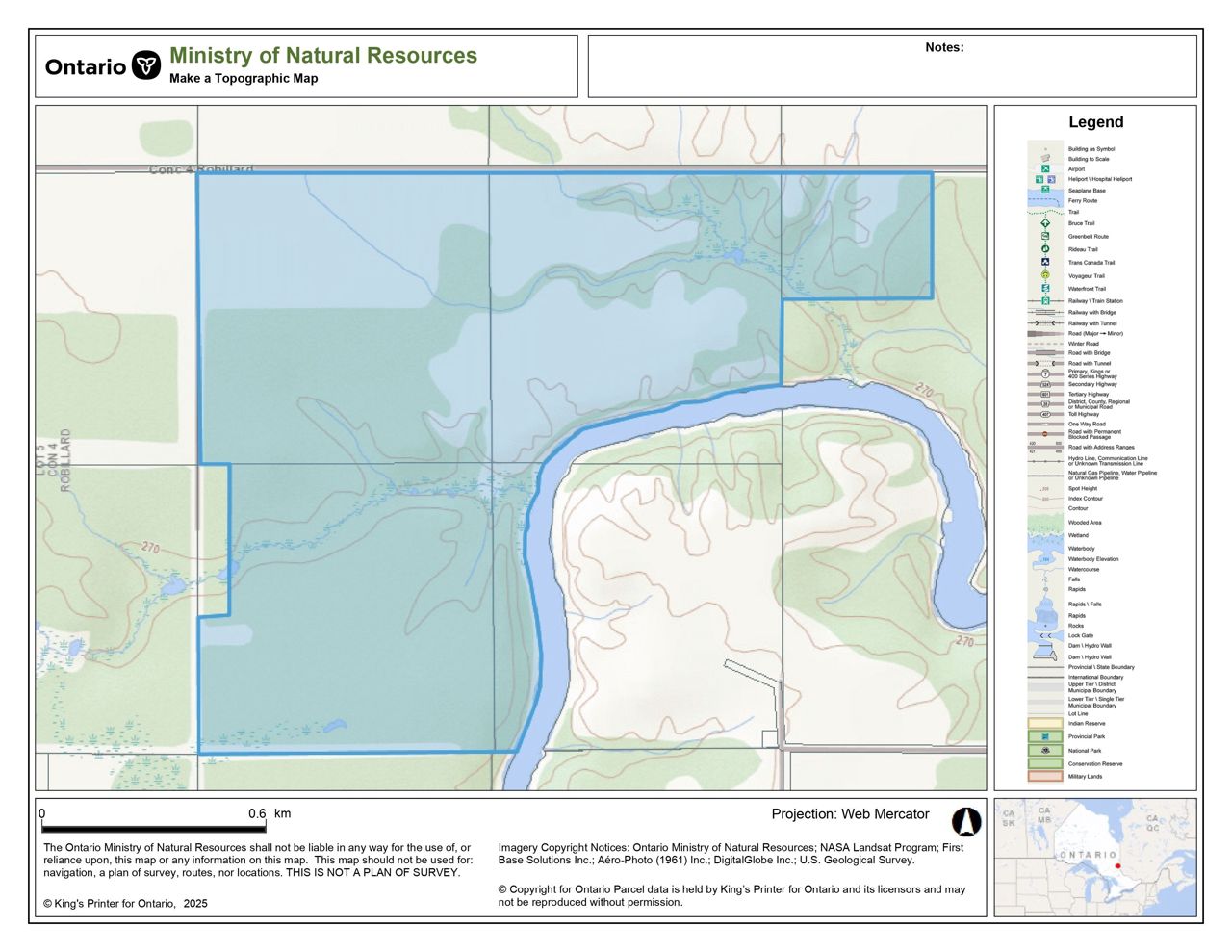The height and width of the screenshot is (952, 1232).
Task: Click the north arrow compass icon
Action: pos(965,821)
